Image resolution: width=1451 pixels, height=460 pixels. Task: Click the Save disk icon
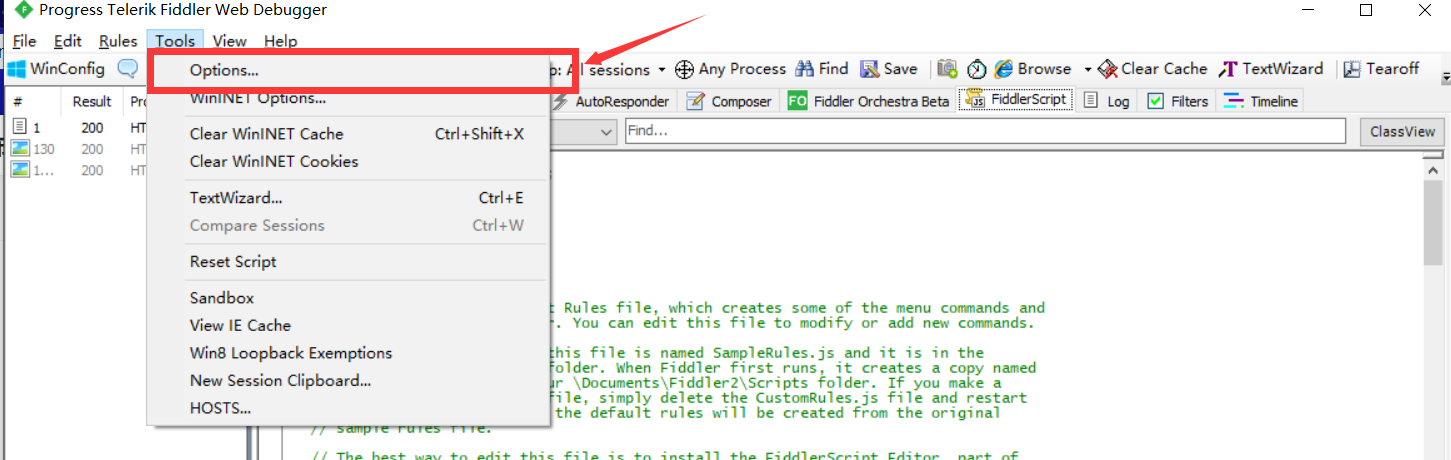pyautogui.click(x=870, y=69)
